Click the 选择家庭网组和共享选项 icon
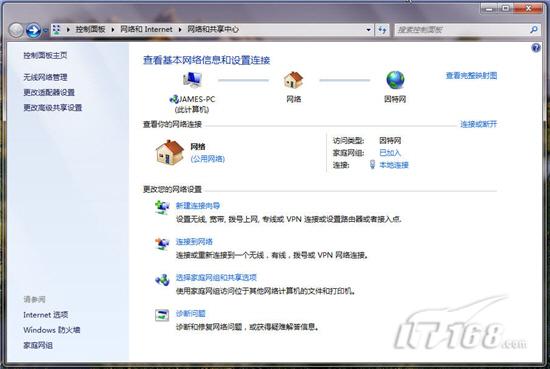This screenshot has height=369, width=550. (162, 280)
